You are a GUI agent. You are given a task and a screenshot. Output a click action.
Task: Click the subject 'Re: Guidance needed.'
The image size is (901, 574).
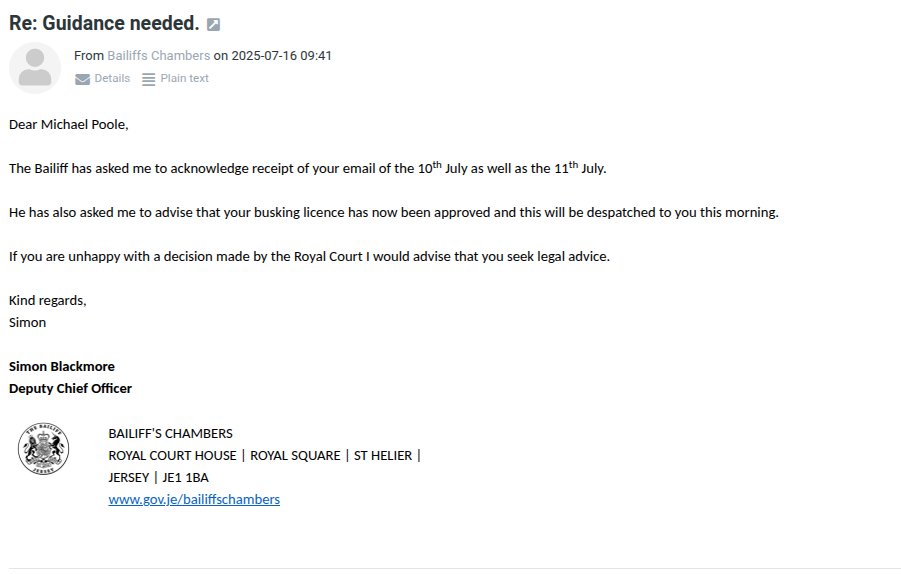pos(104,23)
